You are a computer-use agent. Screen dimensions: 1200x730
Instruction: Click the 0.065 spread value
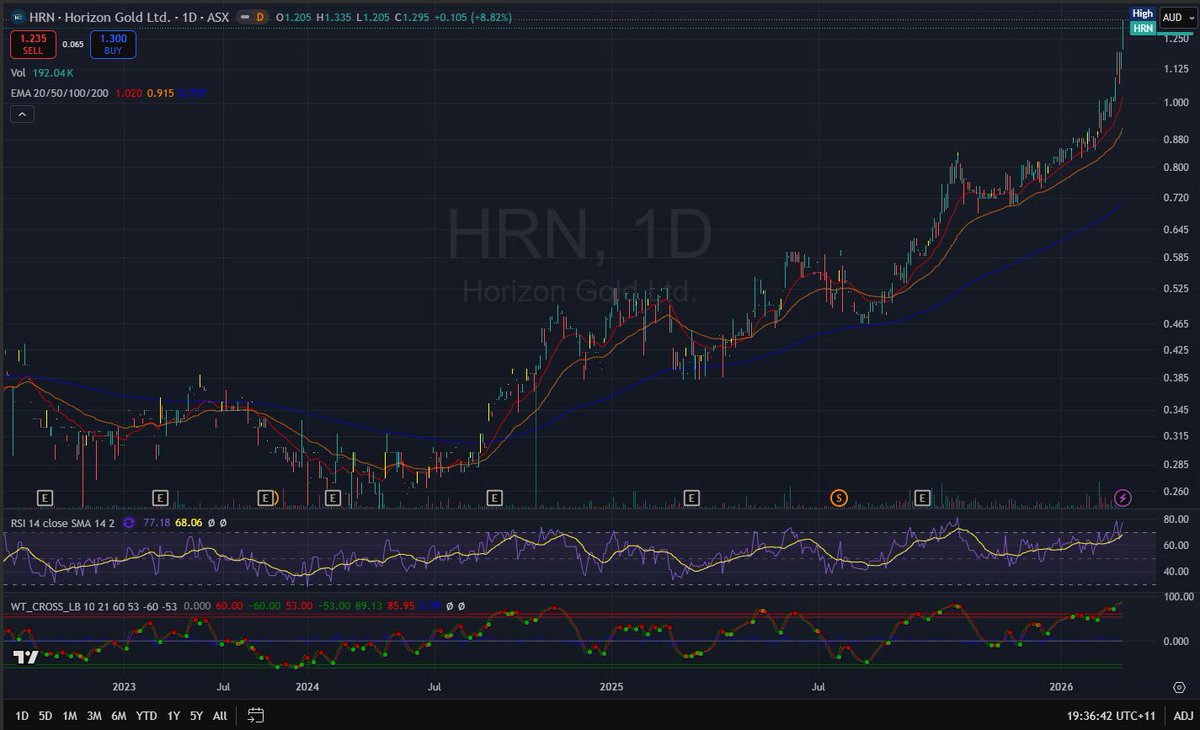[x=73, y=44]
